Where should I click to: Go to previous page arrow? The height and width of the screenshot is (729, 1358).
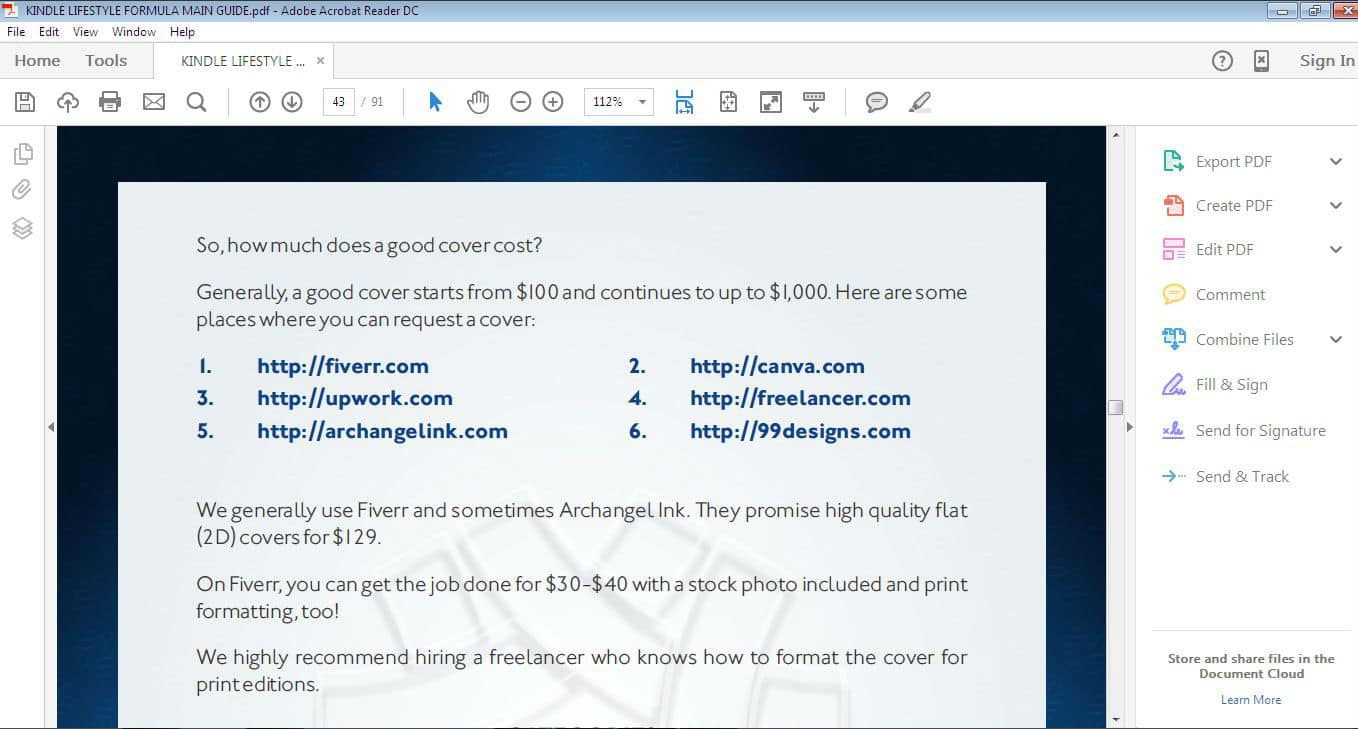[x=260, y=101]
